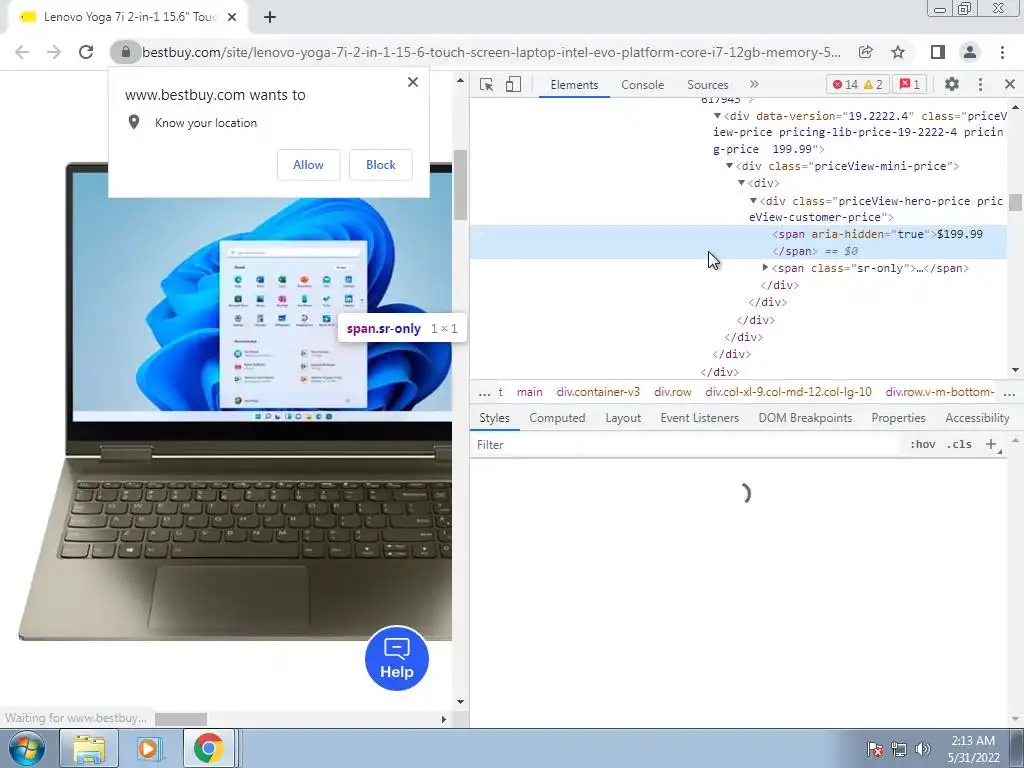
Task: Click the taskbar volume speaker icon
Action: [923, 750]
